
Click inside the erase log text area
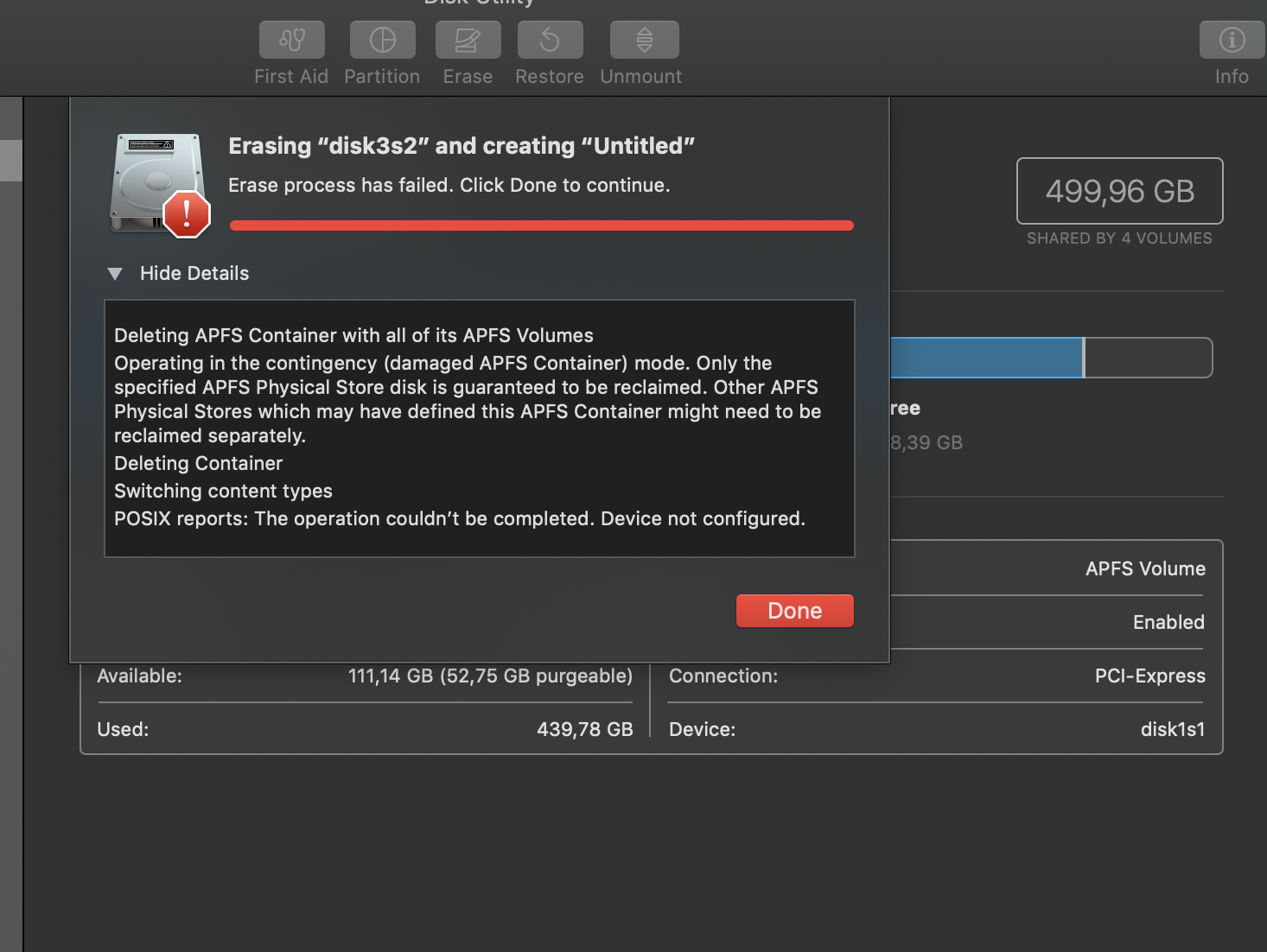(x=479, y=428)
